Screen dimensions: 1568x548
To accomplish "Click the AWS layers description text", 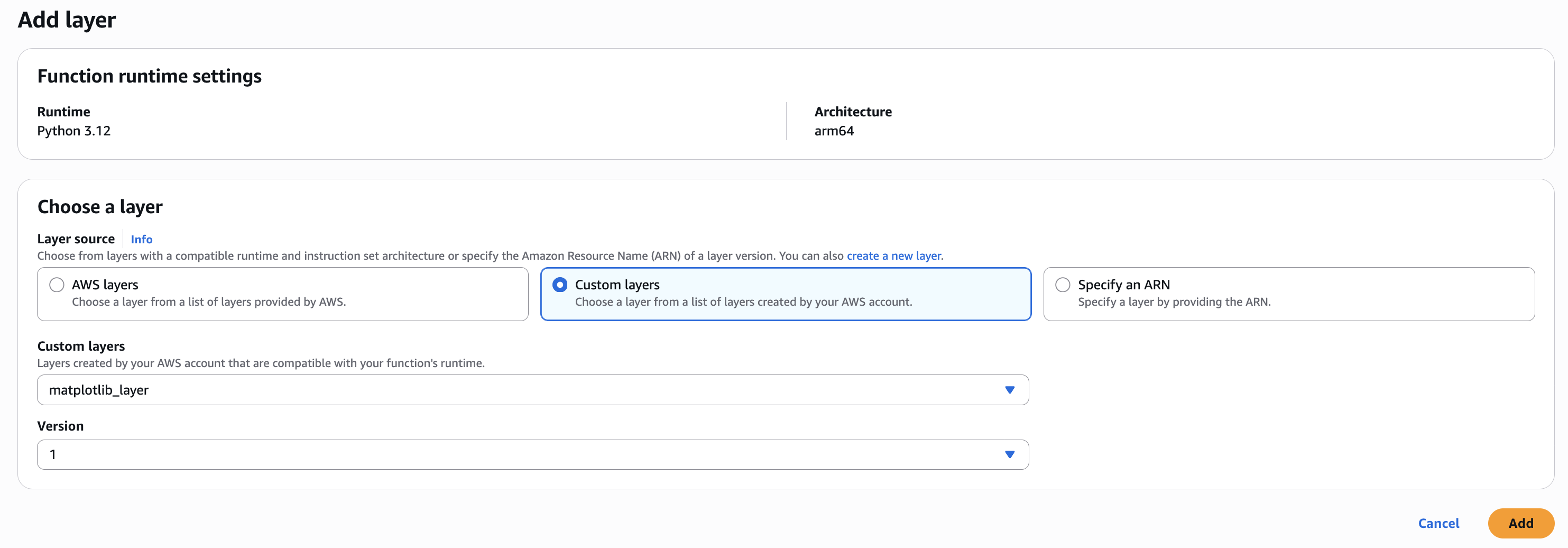I will pyautogui.click(x=208, y=302).
